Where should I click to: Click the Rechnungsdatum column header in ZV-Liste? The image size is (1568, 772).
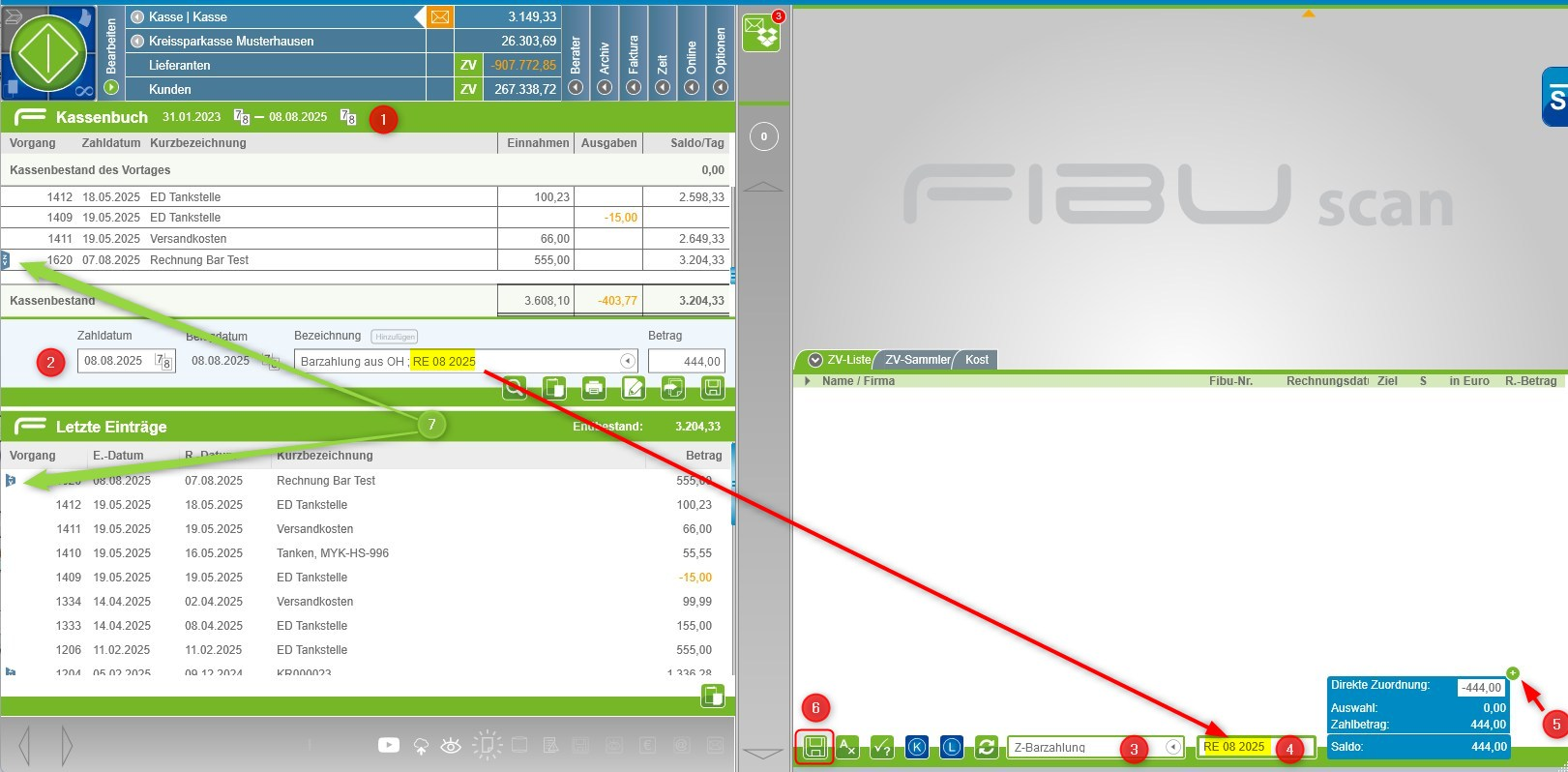tap(1327, 381)
